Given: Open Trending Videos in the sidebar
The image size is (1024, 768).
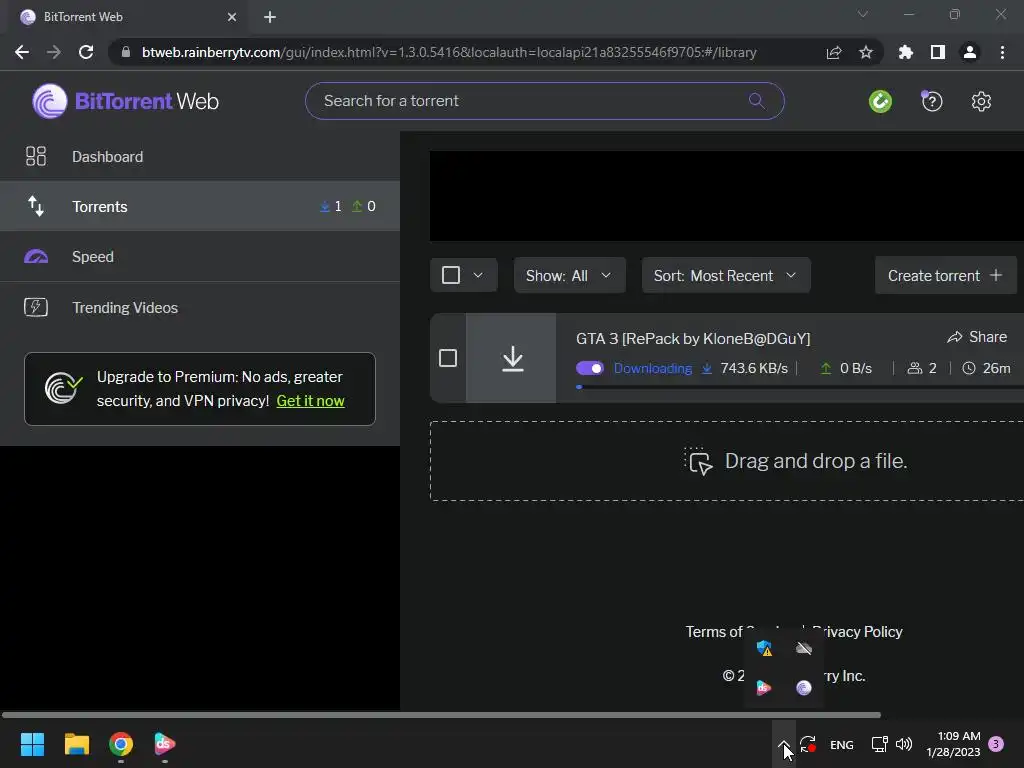Looking at the screenshot, I should 200,308.
